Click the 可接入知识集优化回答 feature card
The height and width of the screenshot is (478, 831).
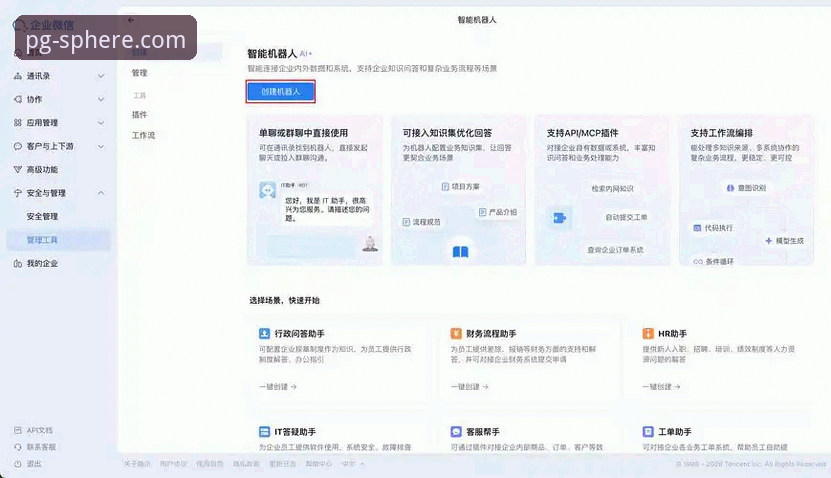(x=458, y=190)
